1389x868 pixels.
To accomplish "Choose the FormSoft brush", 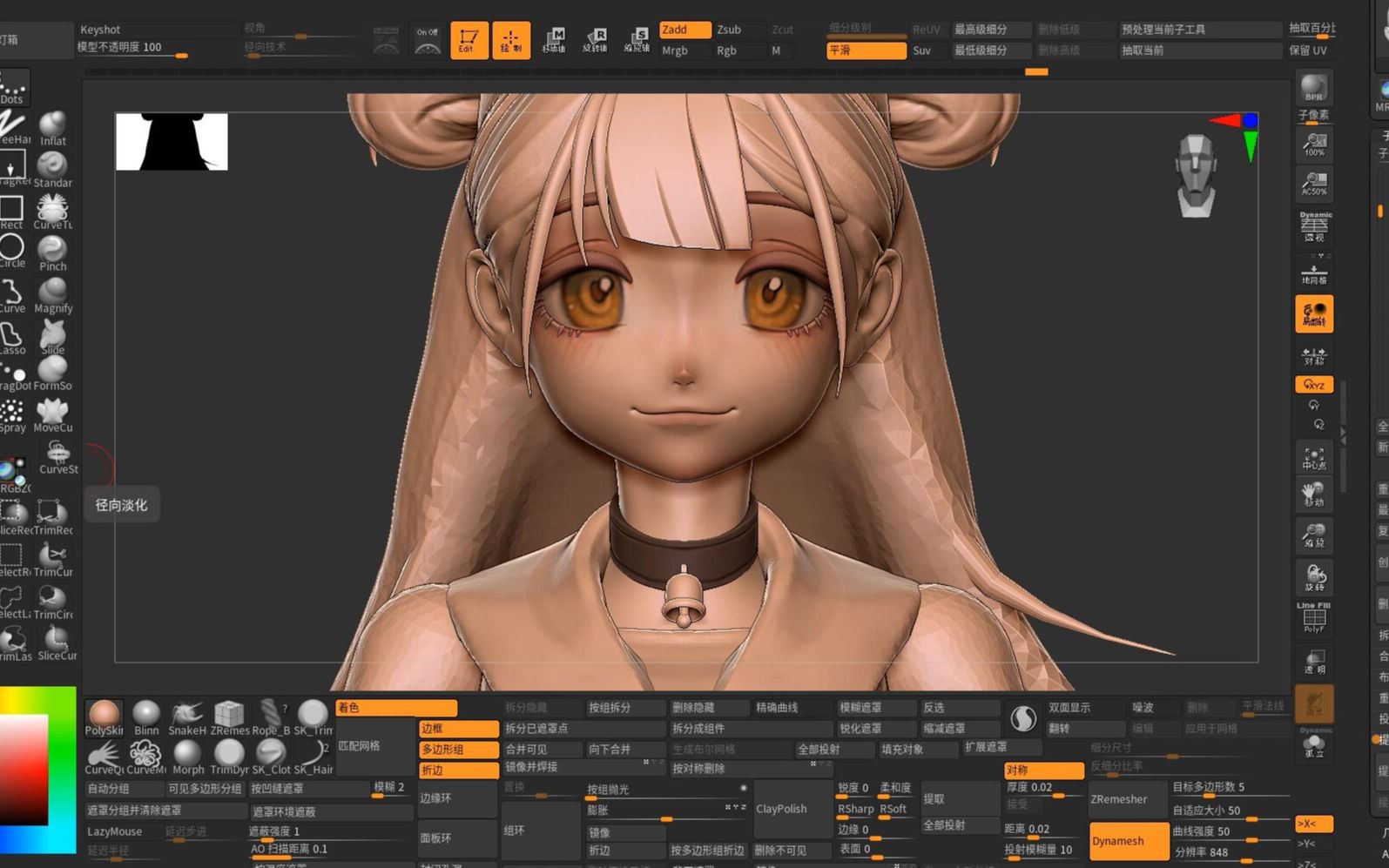I will tap(53, 374).
